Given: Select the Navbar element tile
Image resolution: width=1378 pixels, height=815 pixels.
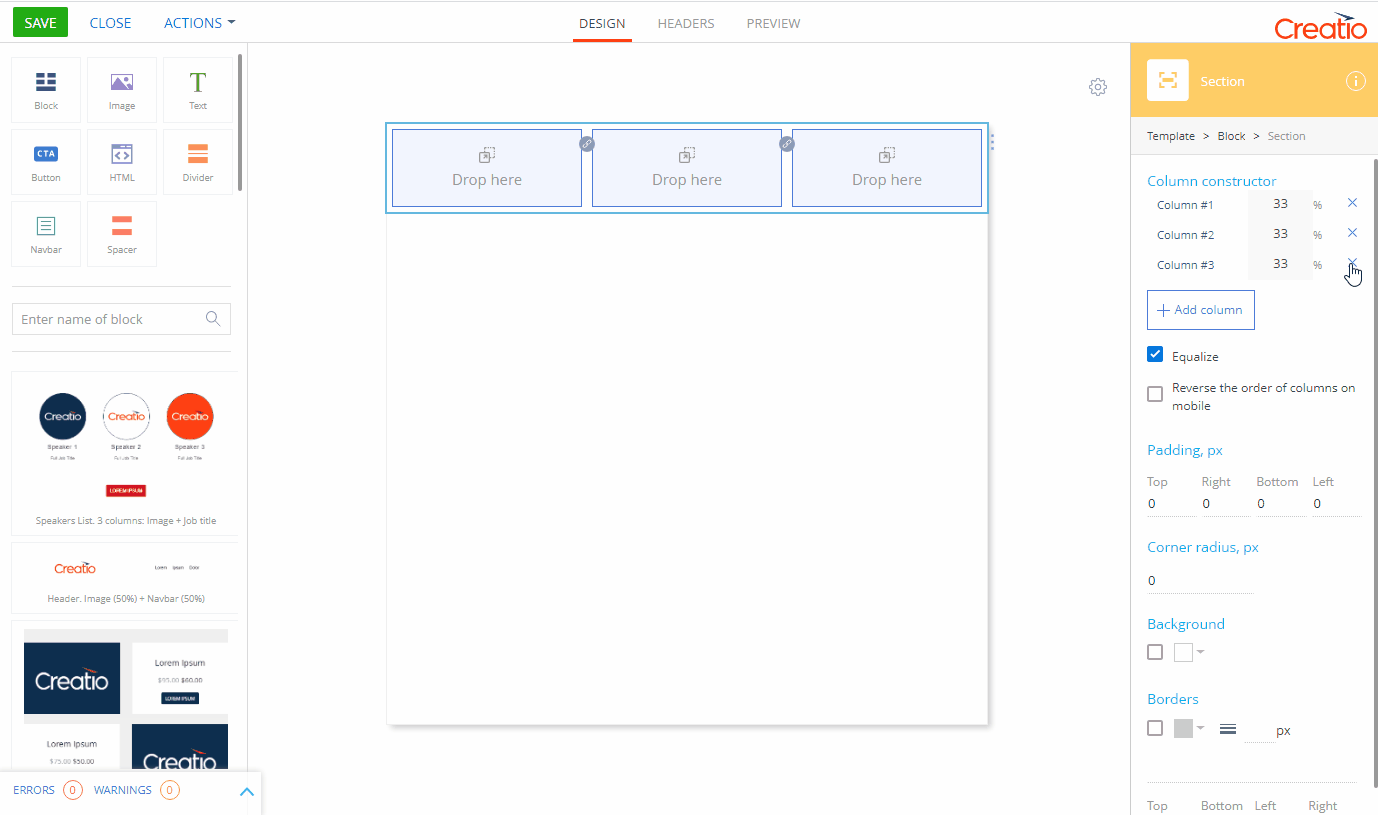Looking at the screenshot, I should pyautogui.click(x=46, y=234).
